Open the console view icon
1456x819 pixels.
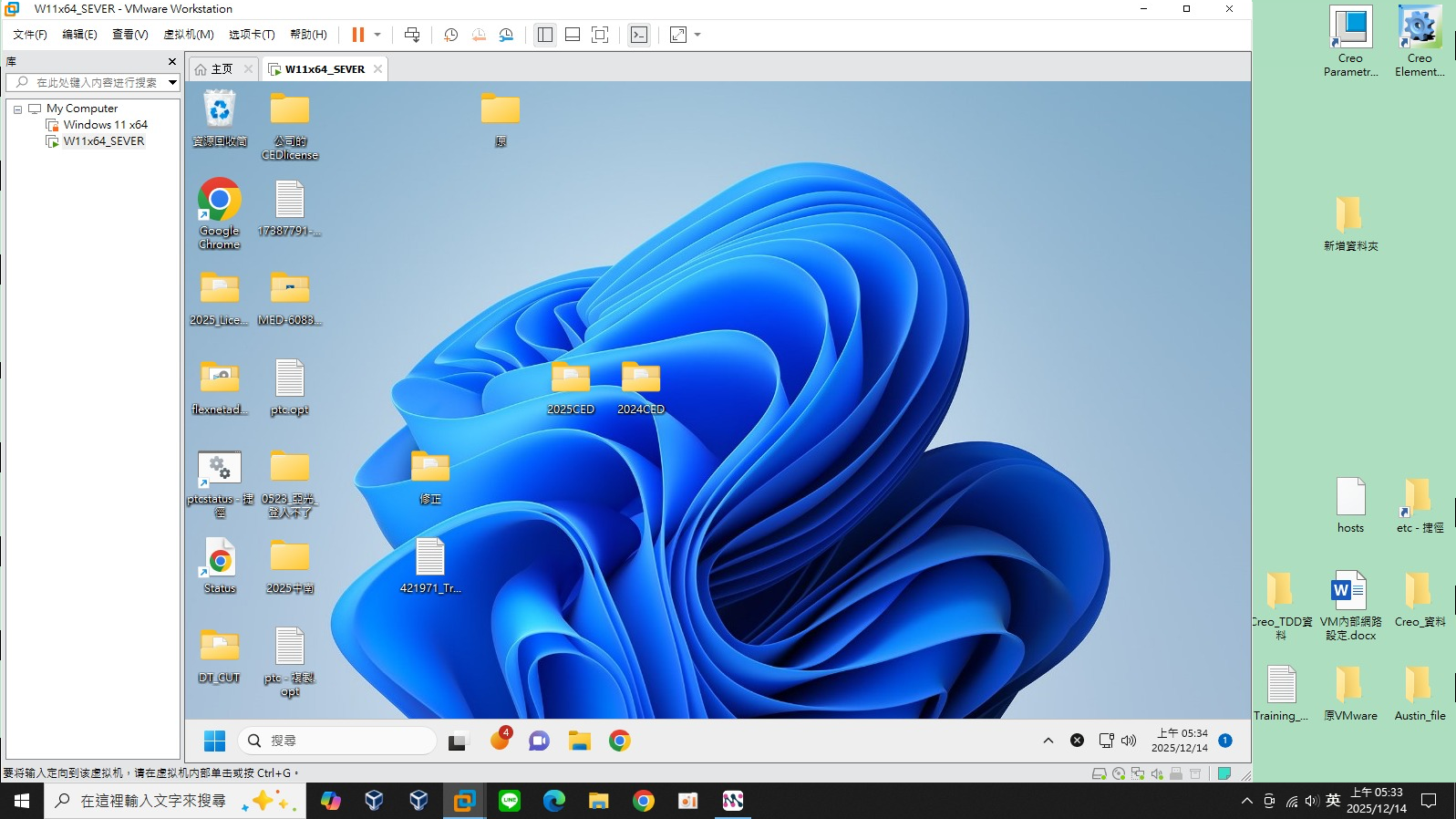(639, 35)
